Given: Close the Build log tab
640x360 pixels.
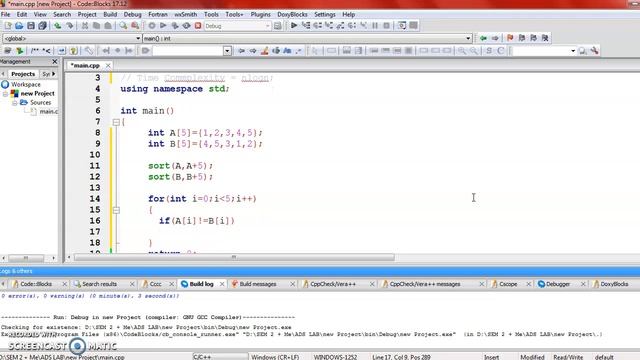Looking at the screenshot, I should click(222, 284).
